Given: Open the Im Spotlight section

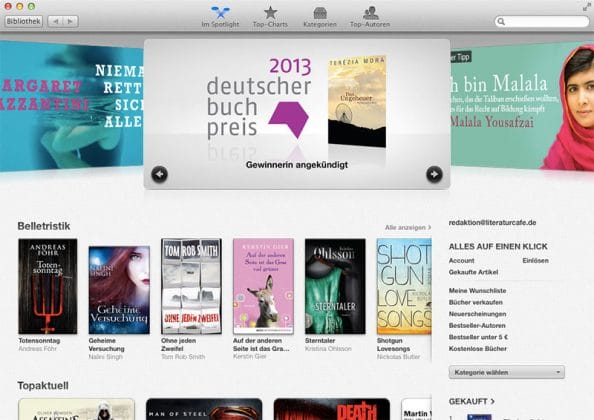Looking at the screenshot, I should tap(220, 17).
